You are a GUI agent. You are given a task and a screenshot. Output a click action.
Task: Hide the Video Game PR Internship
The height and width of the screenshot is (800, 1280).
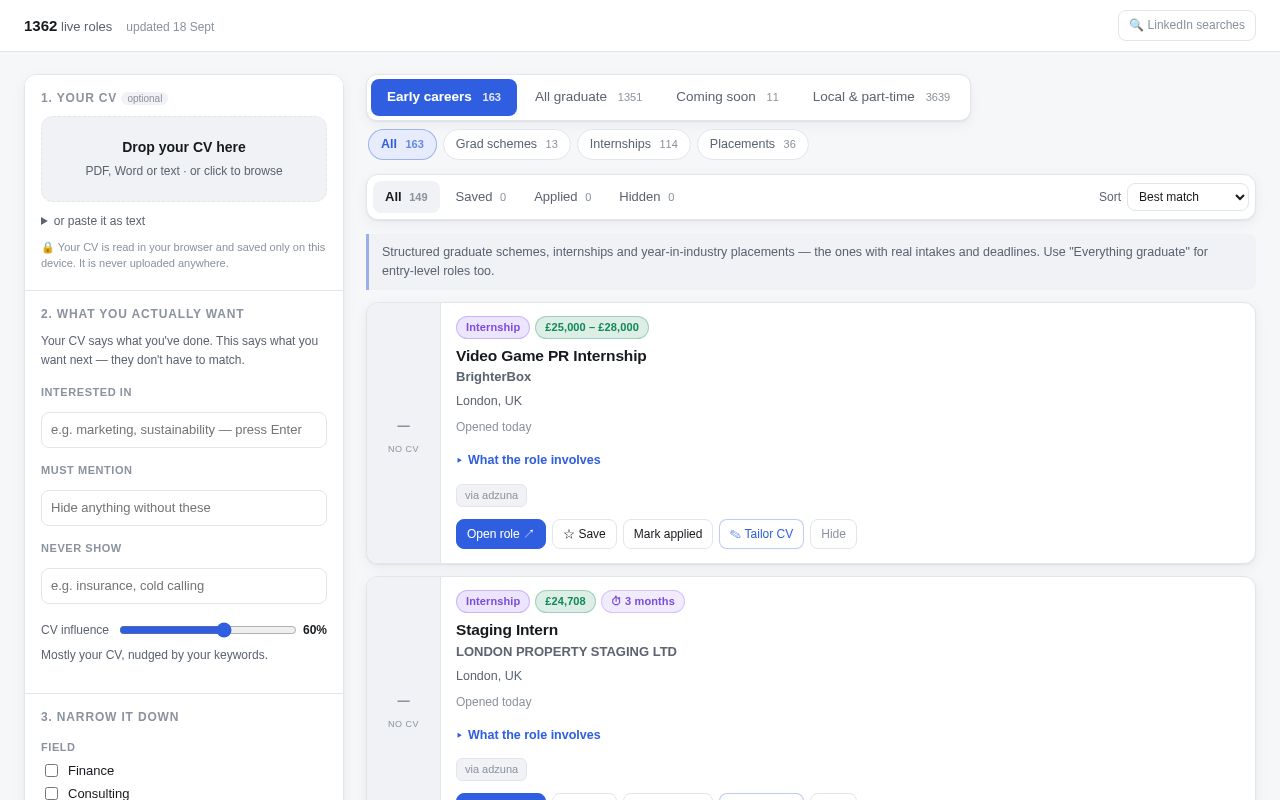pos(833,534)
